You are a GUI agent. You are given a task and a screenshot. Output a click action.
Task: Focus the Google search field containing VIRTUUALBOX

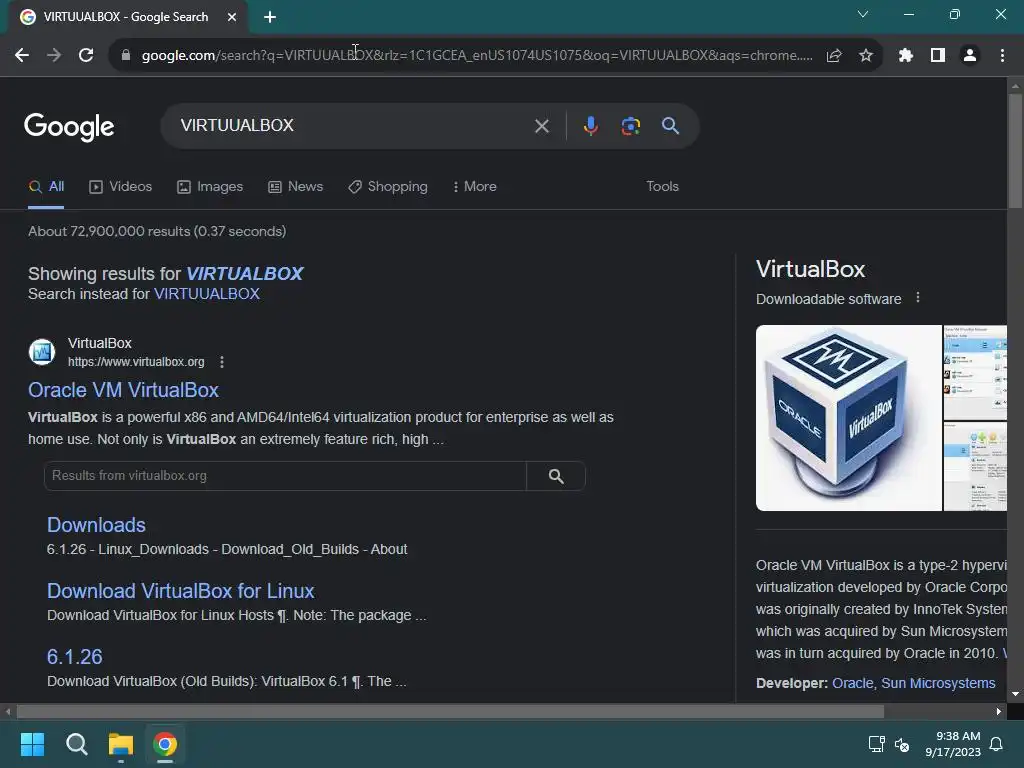[x=353, y=125]
